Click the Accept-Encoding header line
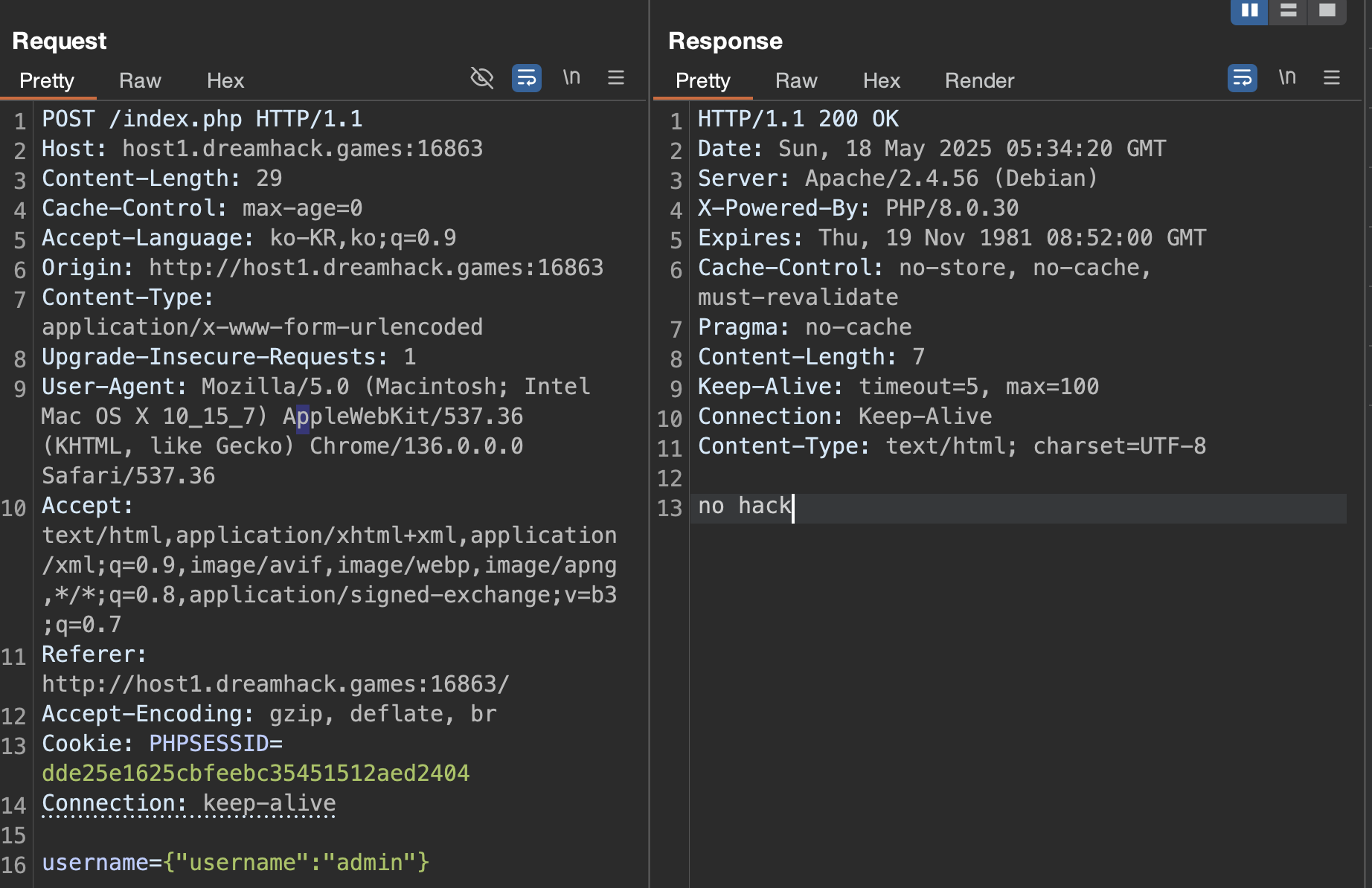This screenshot has height=888, width=1372. (x=269, y=714)
